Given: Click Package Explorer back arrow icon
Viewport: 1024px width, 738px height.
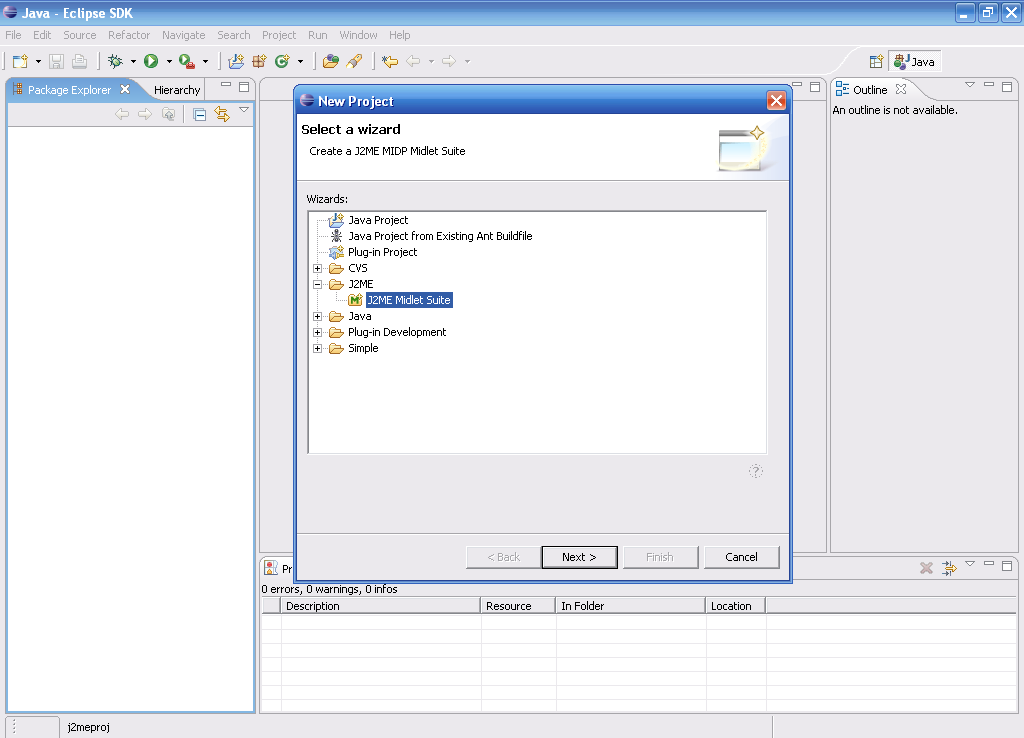Looking at the screenshot, I should pyautogui.click(x=122, y=114).
